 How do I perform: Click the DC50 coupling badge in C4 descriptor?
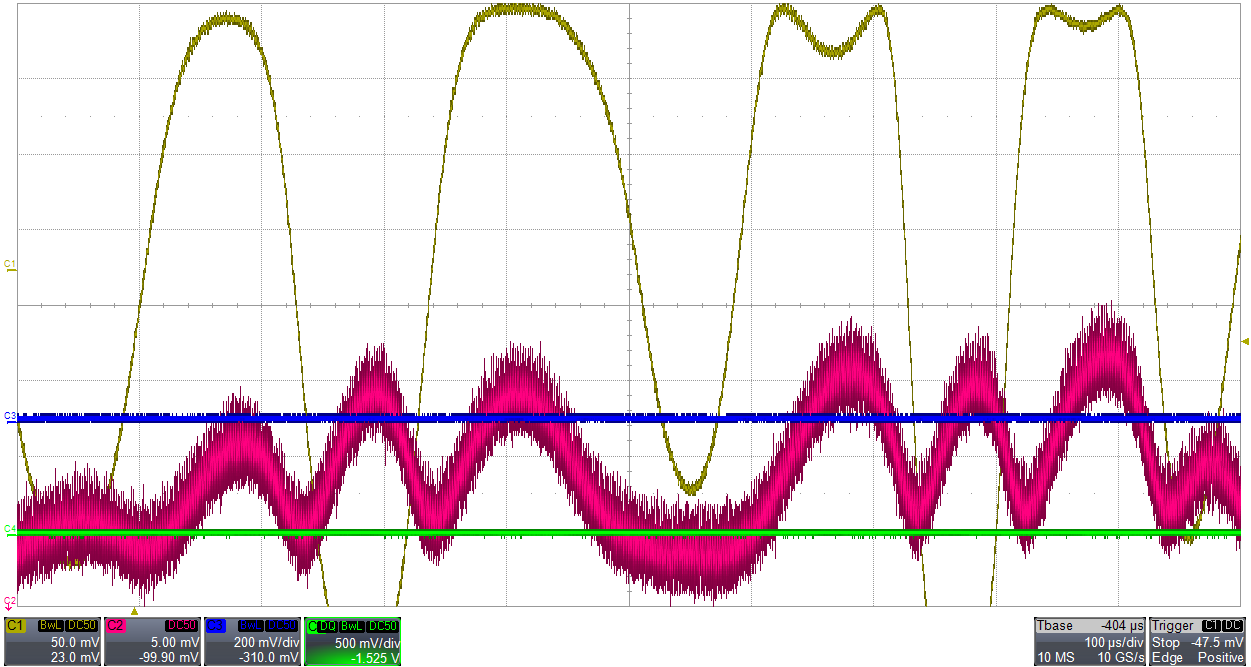tap(383, 626)
